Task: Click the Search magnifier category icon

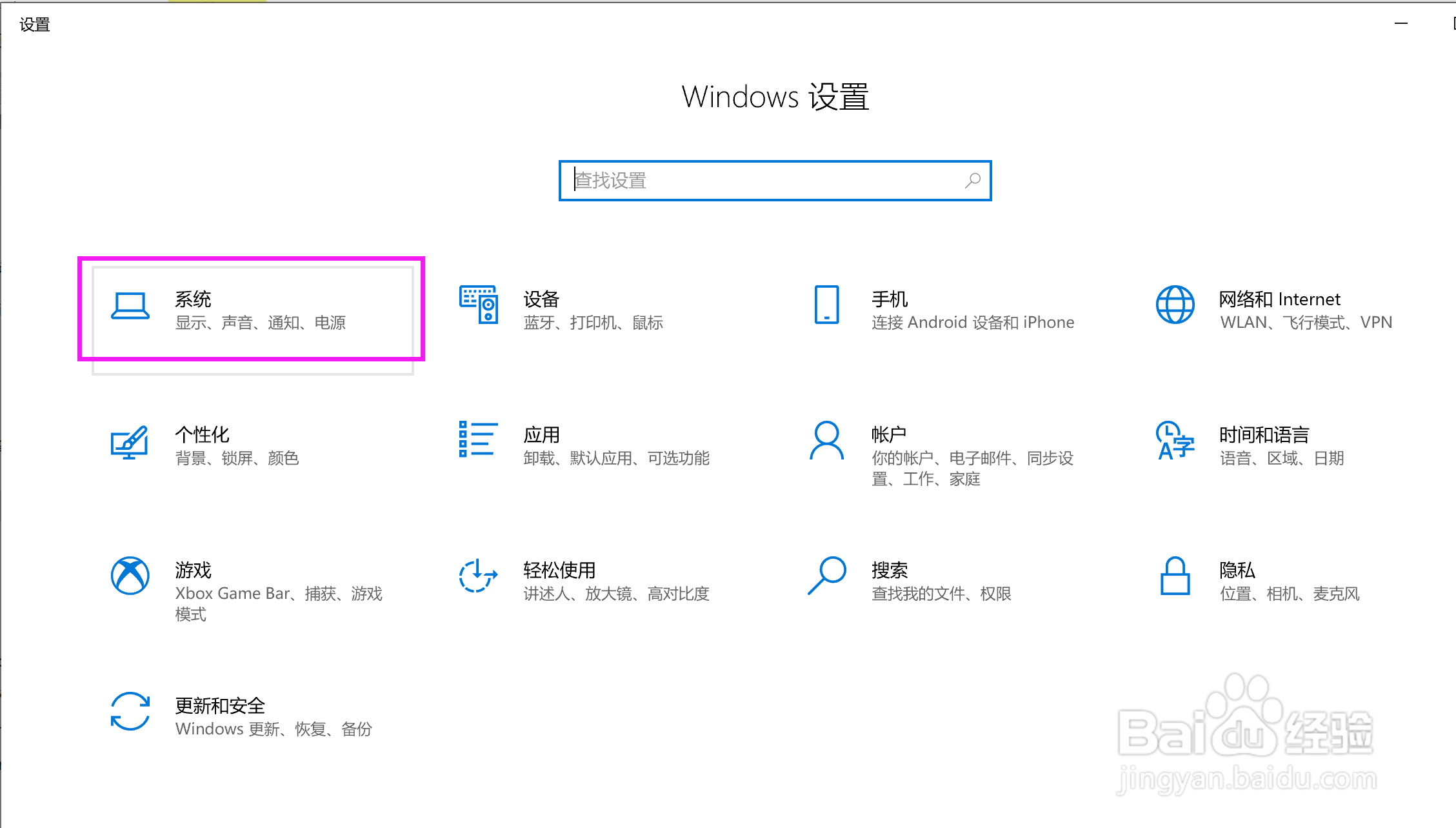Action: [826, 576]
